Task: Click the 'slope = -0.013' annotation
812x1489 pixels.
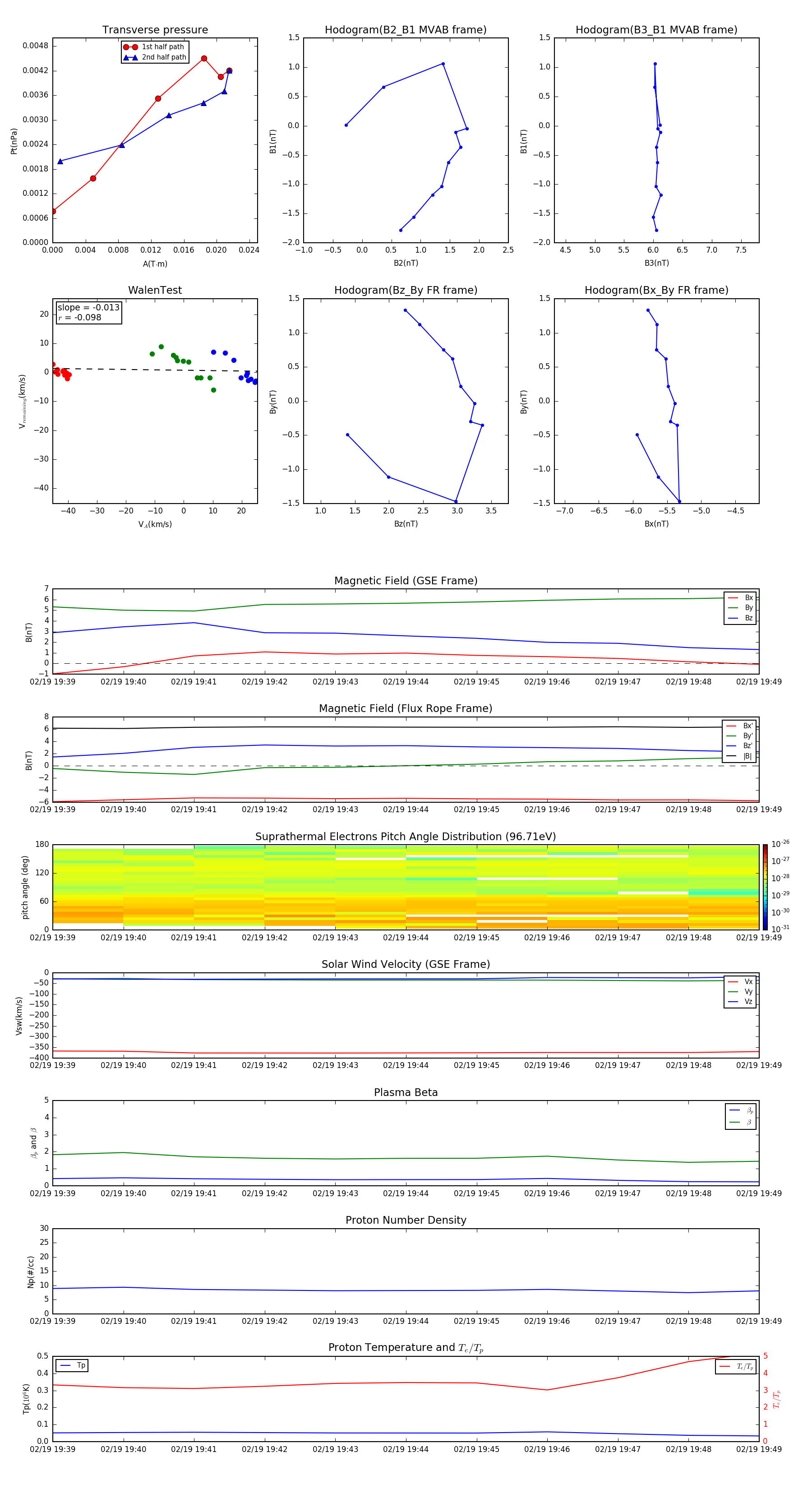Action: click(88, 308)
